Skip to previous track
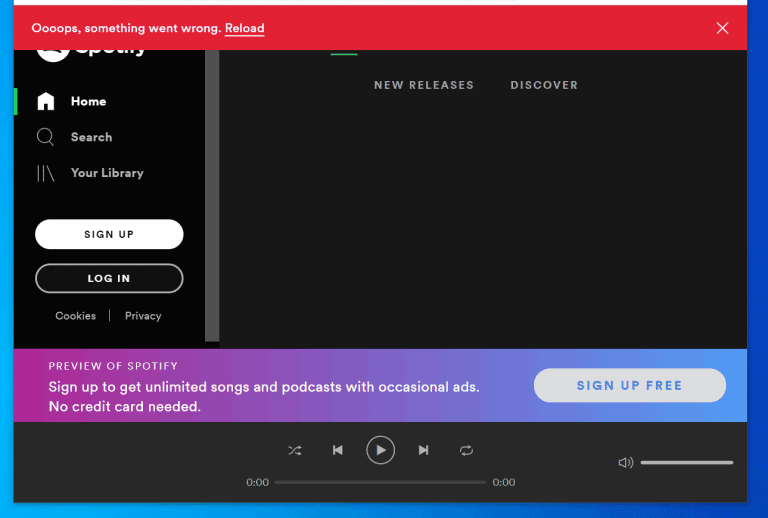 click(337, 450)
